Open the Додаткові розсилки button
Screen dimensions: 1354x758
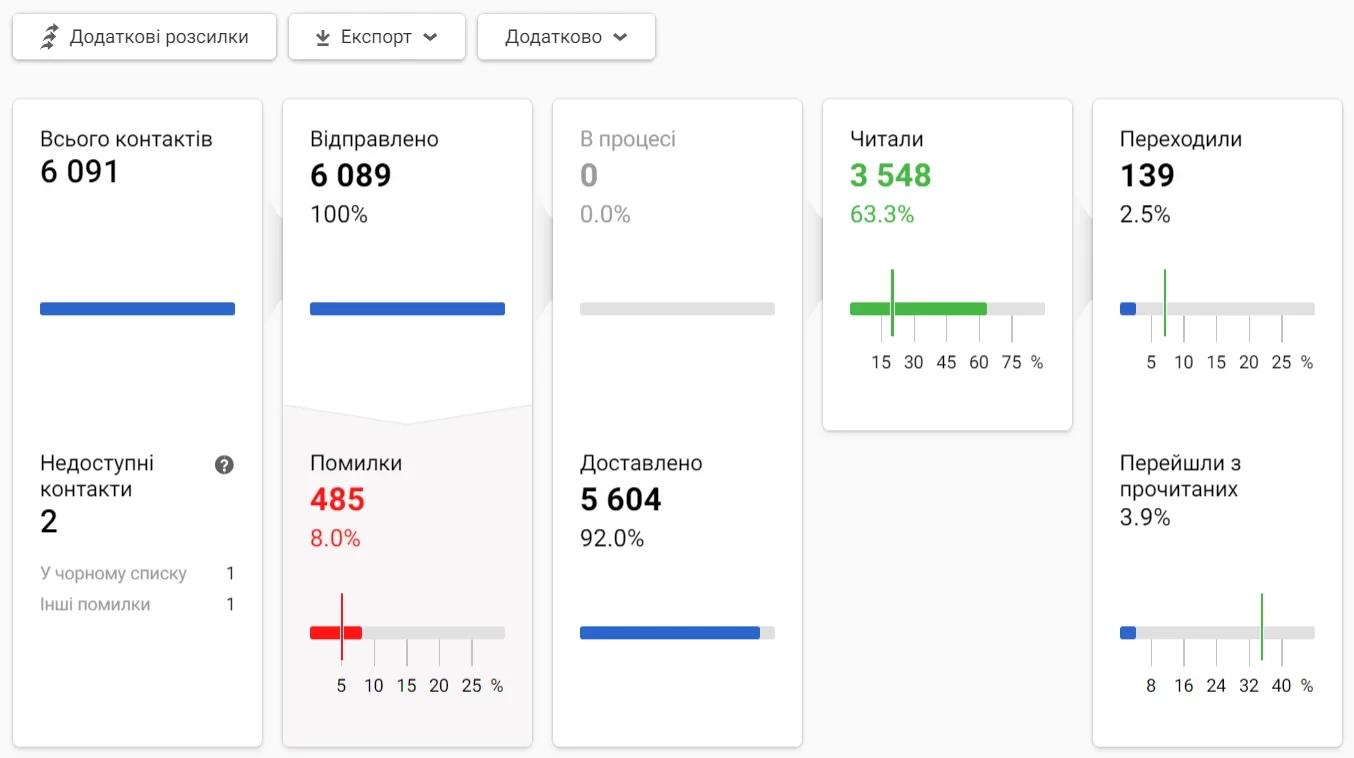tap(144, 37)
